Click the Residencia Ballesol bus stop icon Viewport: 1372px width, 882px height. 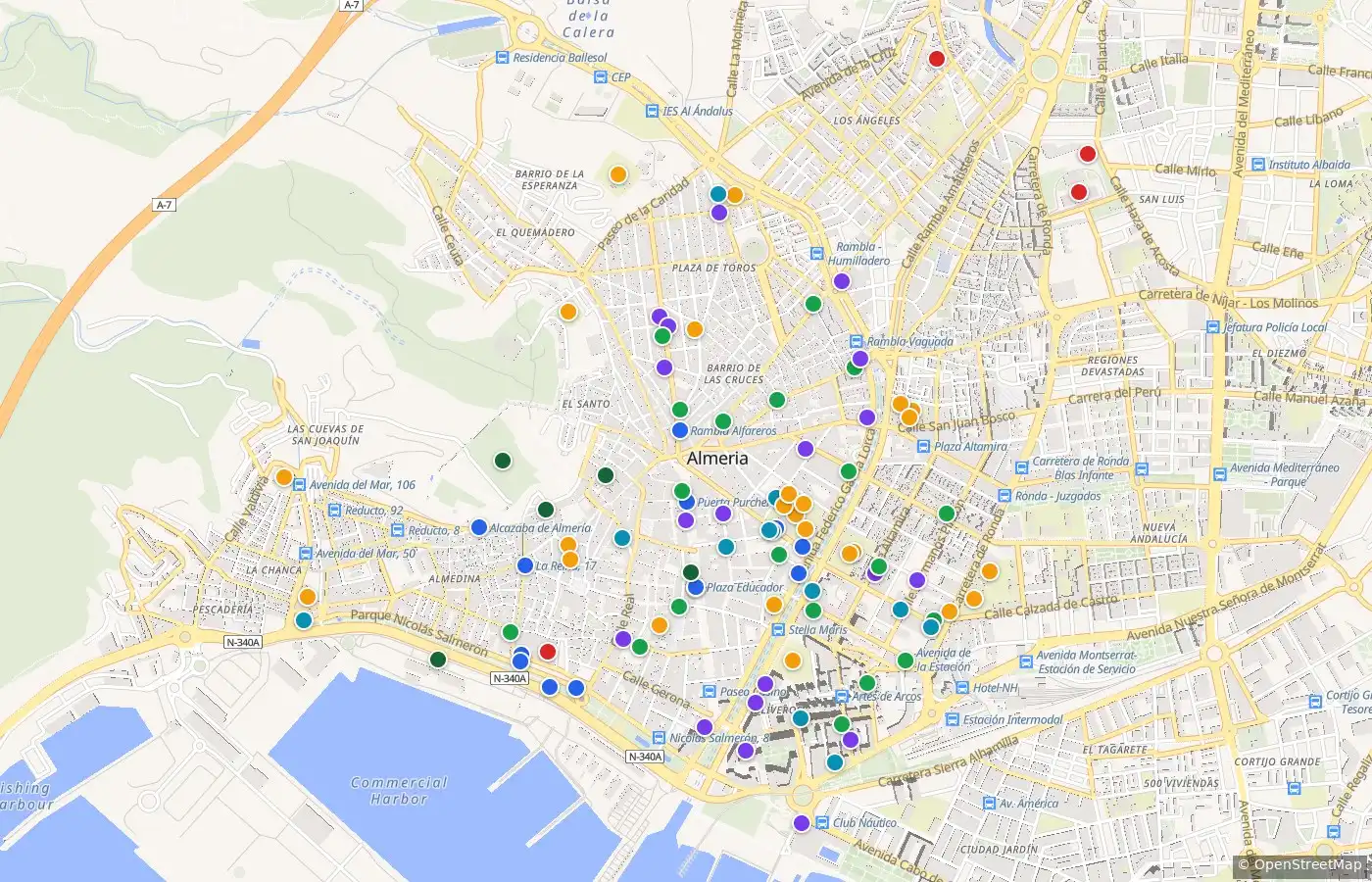point(503,58)
